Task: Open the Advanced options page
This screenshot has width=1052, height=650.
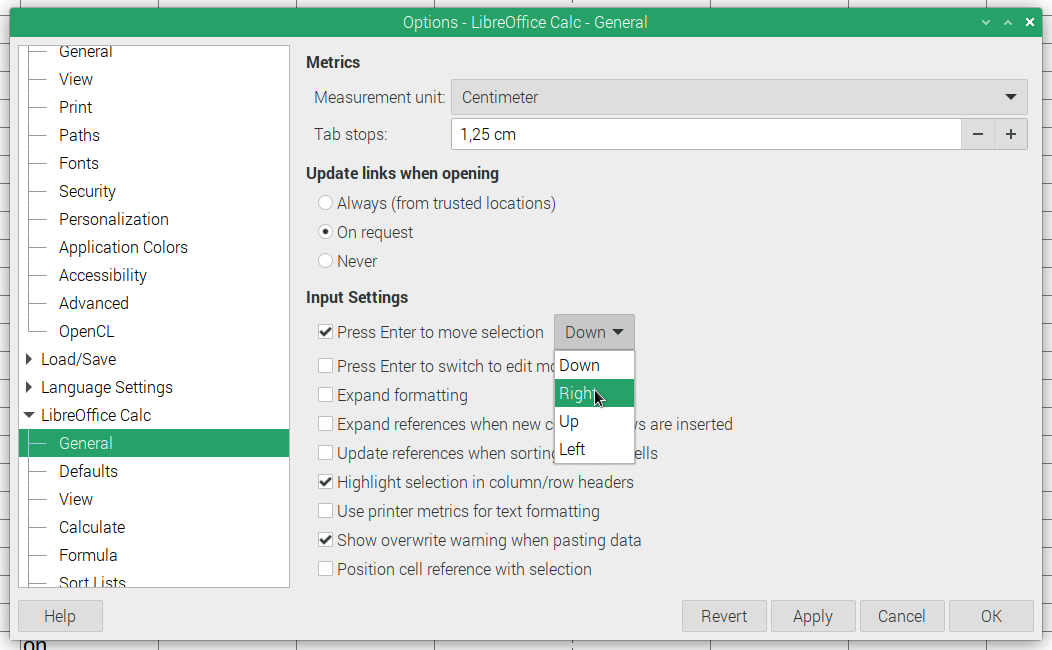Action: pos(94,303)
